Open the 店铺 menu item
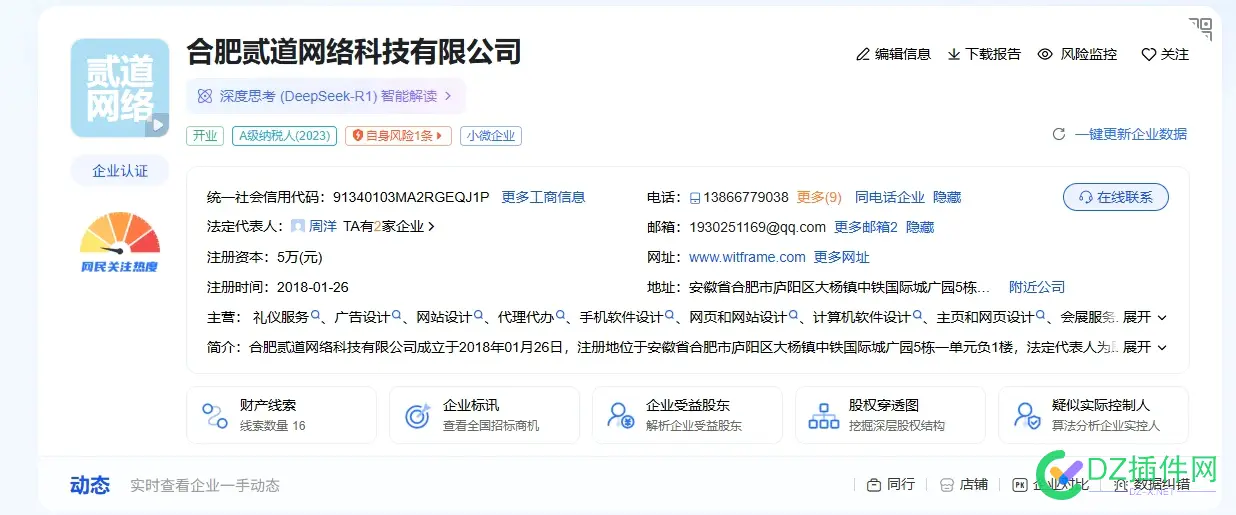Image resolution: width=1236 pixels, height=515 pixels. (x=964, y=484)
